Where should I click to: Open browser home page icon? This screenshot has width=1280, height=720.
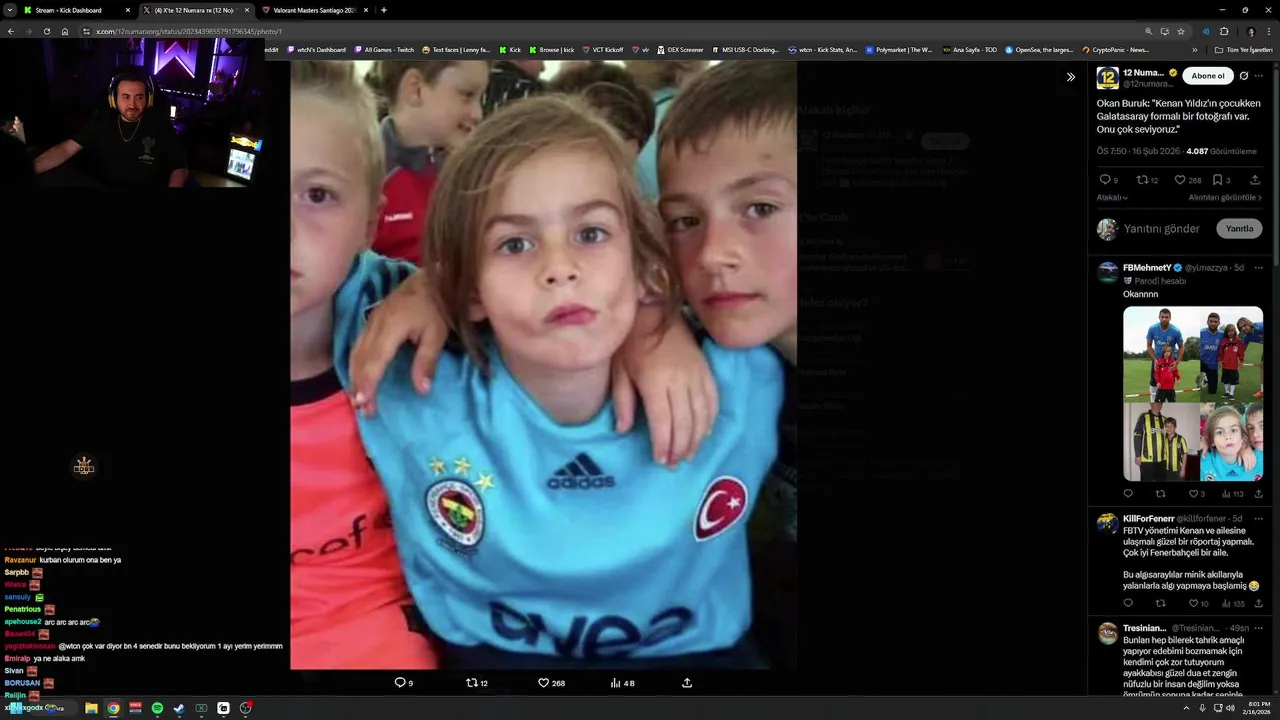[65, 31]
